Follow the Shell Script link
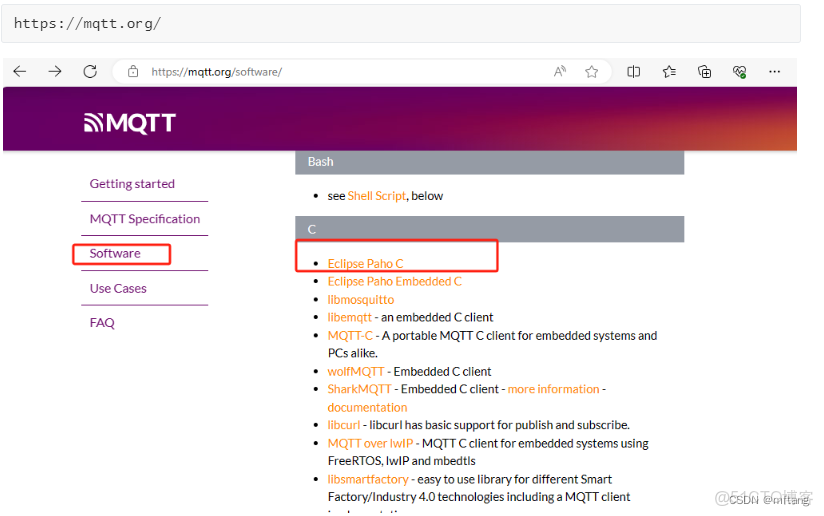This screenshot has height=516, width=824. pyautogui.click(x=377, y=196)
